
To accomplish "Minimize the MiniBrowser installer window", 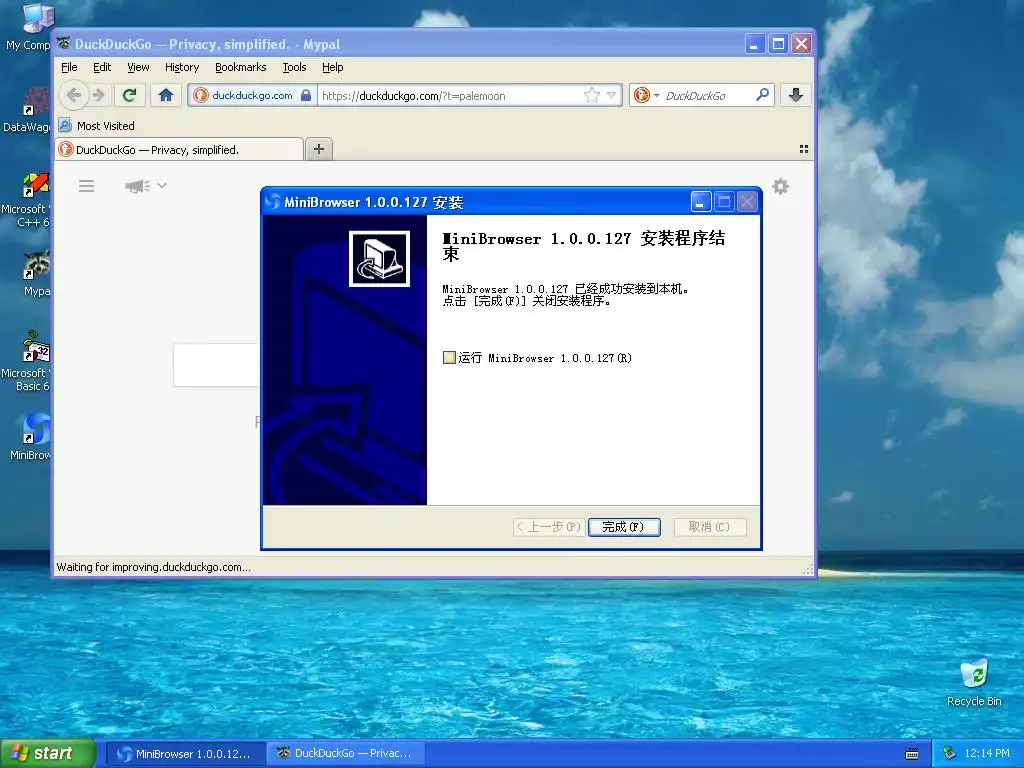I will point(701,202).
